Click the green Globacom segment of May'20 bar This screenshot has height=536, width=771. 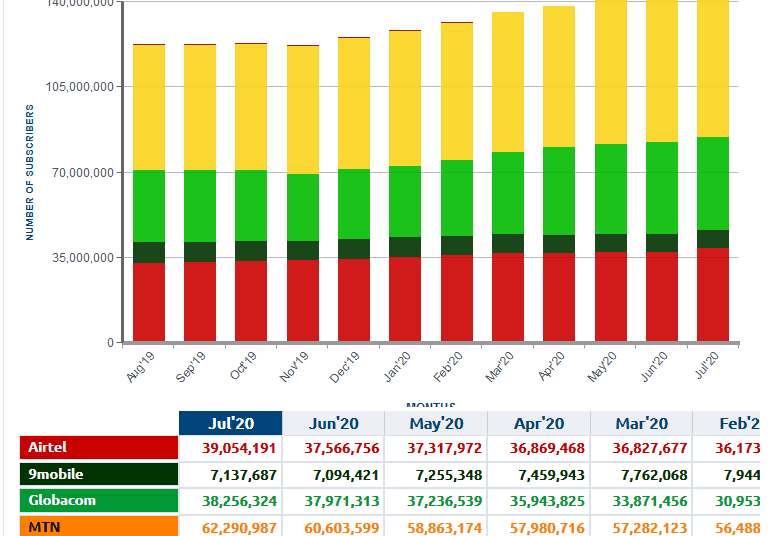(611, 189)
